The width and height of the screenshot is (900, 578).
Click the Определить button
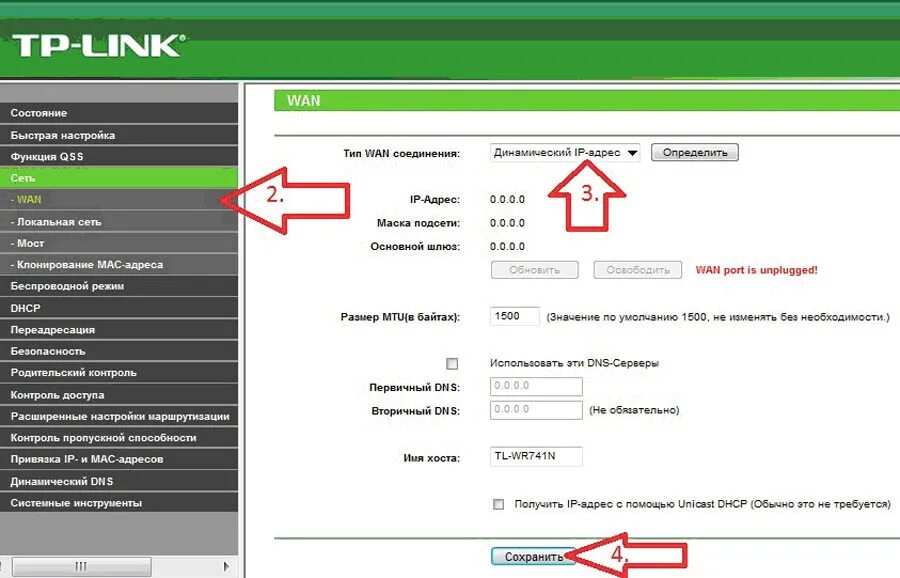pos(695,153)
